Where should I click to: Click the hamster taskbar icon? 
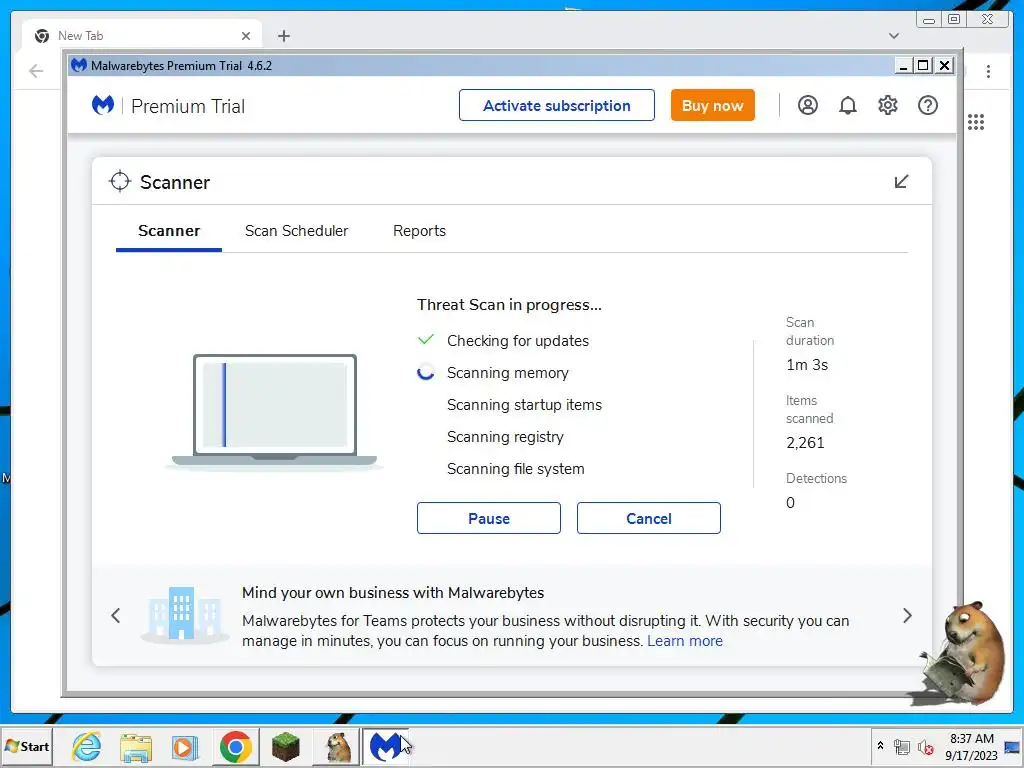(x=338, y=746)
